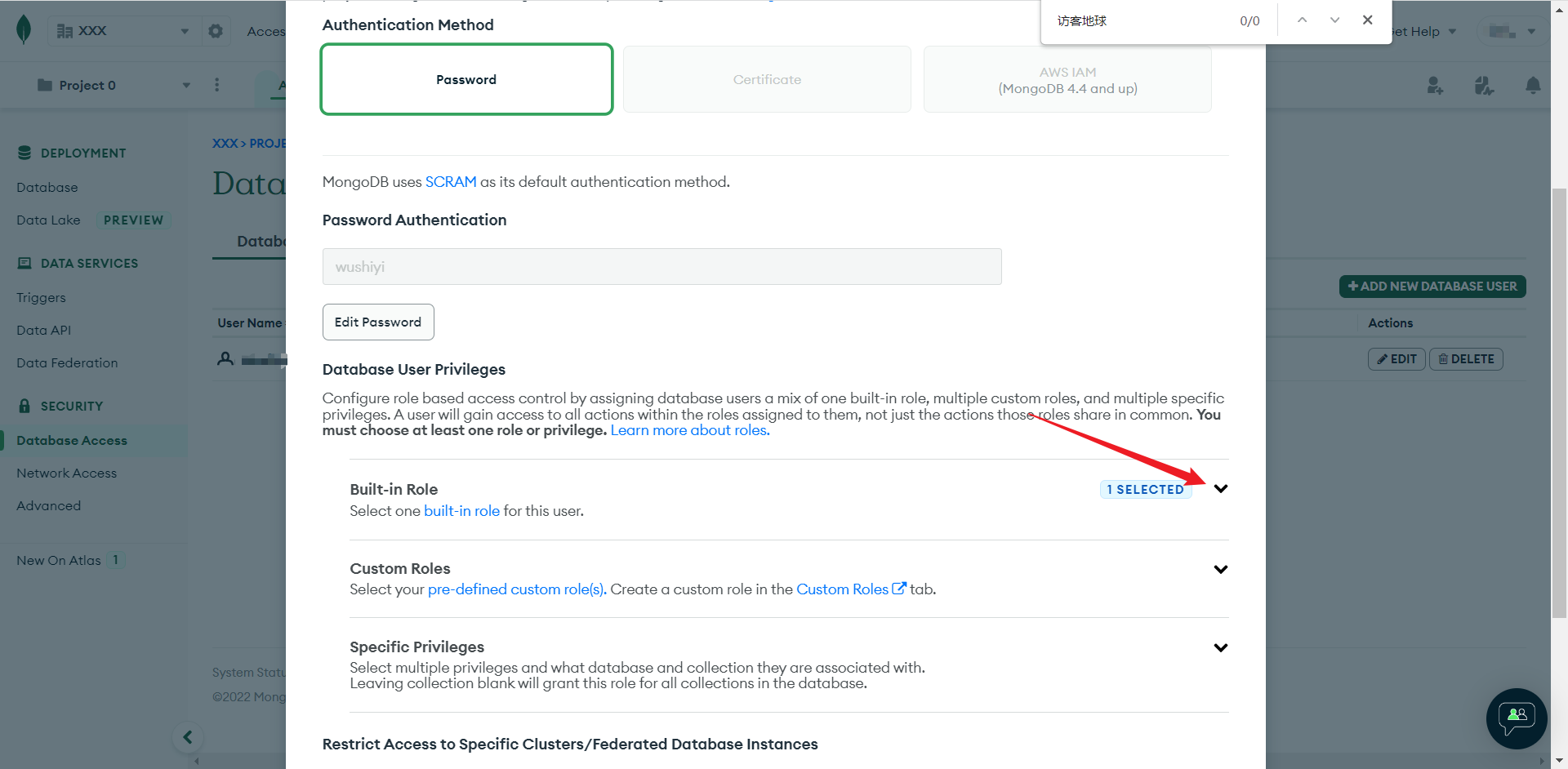The height and width of the screenshot is (769, 1568).
Task: Open organization settings gear icon
Action: click(216, 31)
